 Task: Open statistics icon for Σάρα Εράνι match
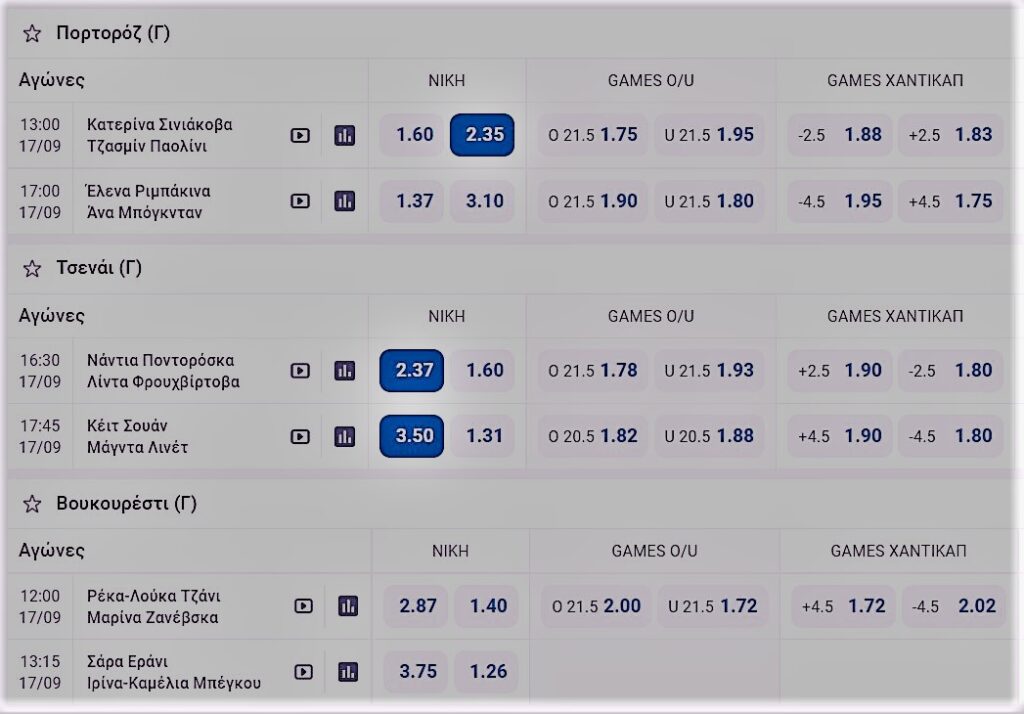[x=348, y=672]
